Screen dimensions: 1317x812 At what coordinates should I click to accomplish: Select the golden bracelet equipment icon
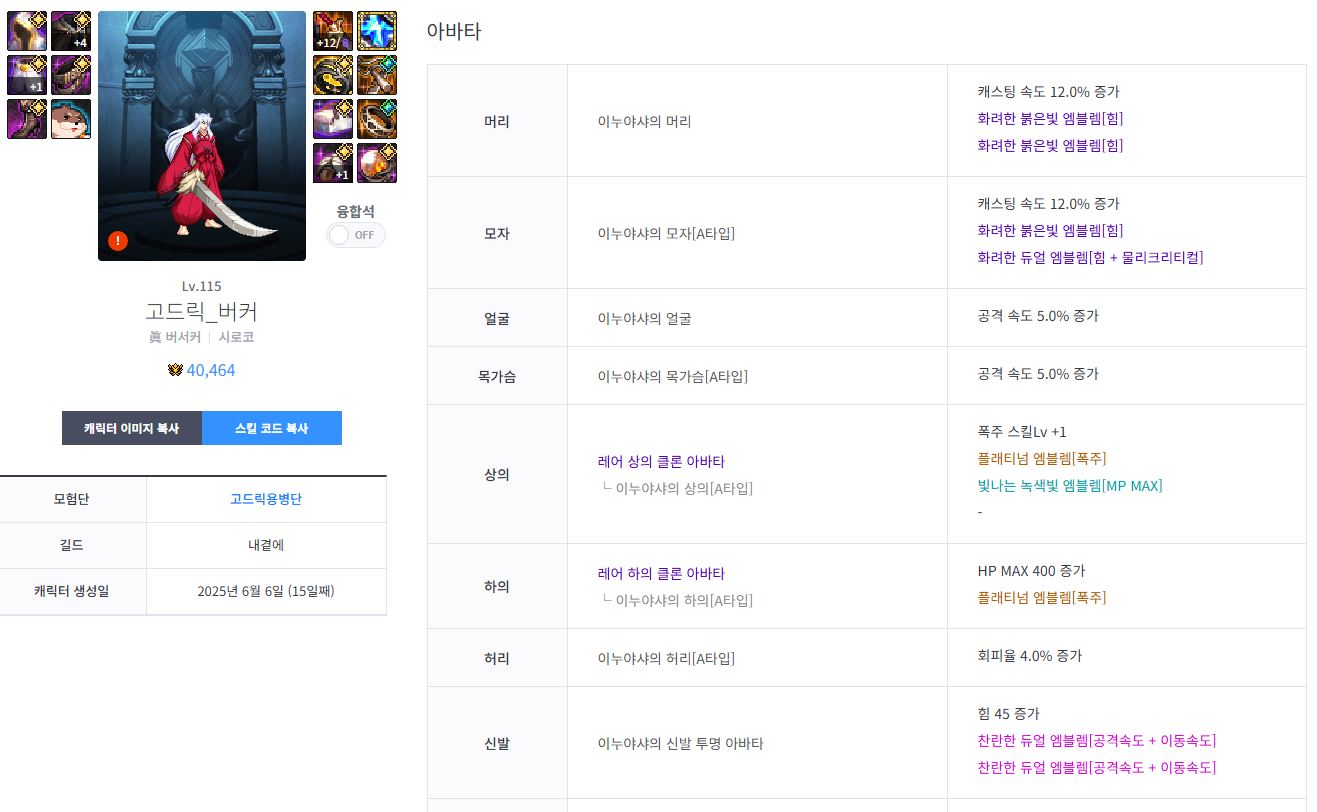point(333,75)
